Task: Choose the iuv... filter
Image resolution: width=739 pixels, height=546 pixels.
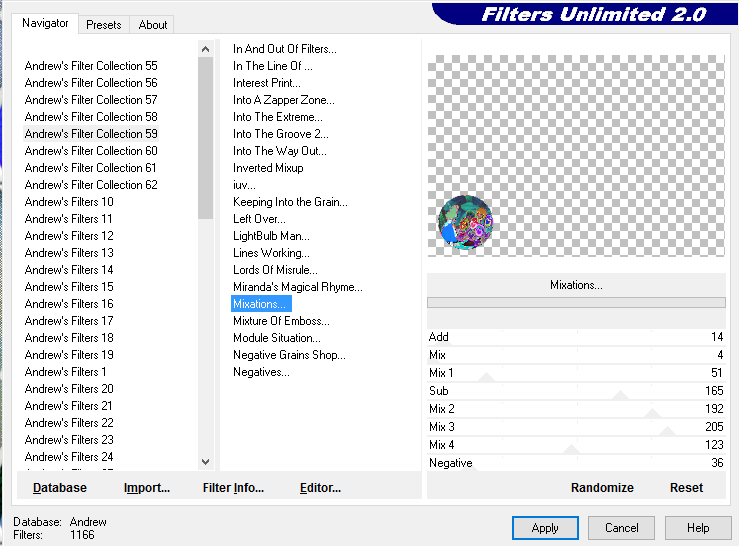Action: [x=244, y=185]
